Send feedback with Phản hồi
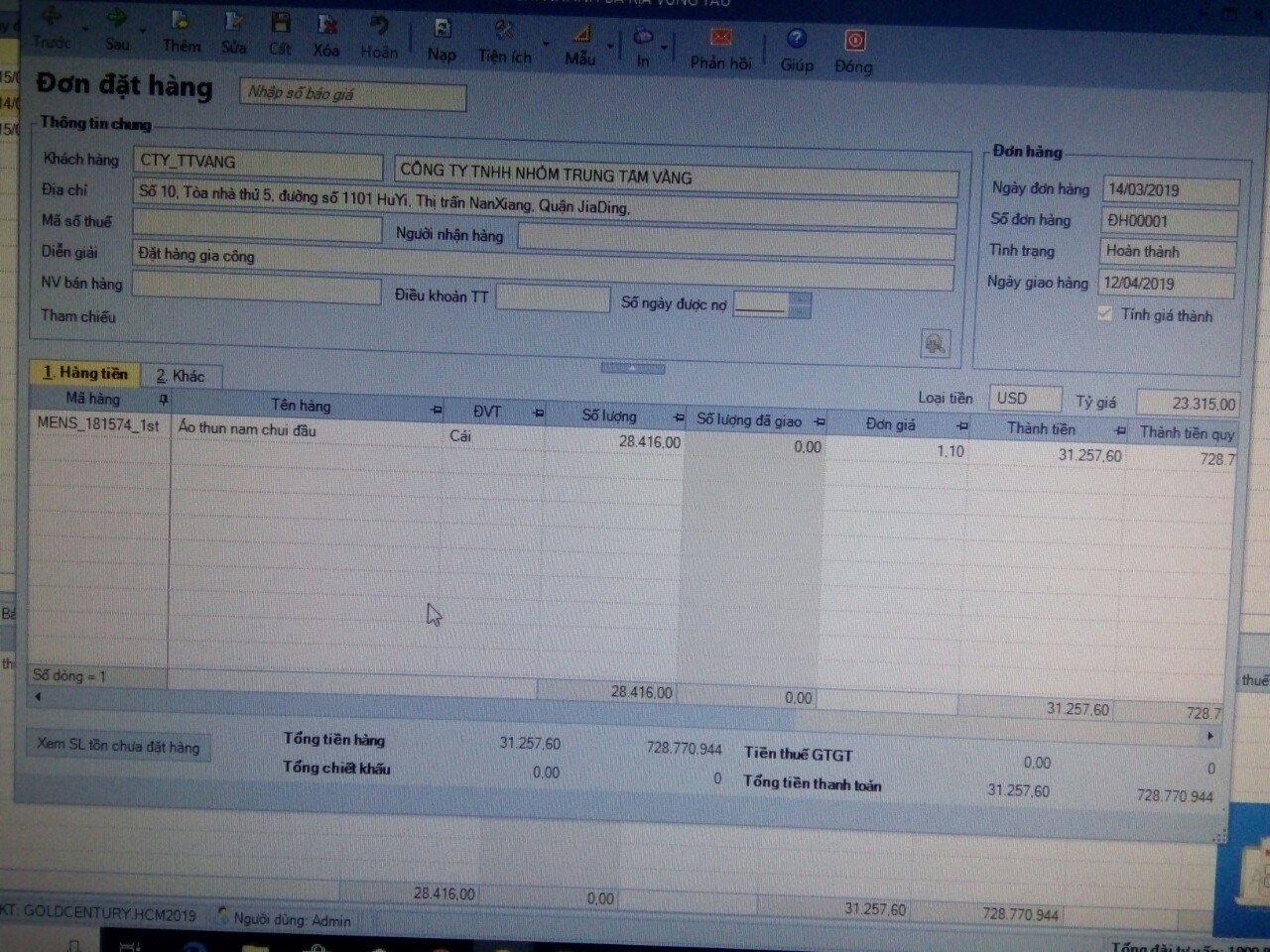The height and width of the screenshot is (952, 1270). click(x=721, y=50)
